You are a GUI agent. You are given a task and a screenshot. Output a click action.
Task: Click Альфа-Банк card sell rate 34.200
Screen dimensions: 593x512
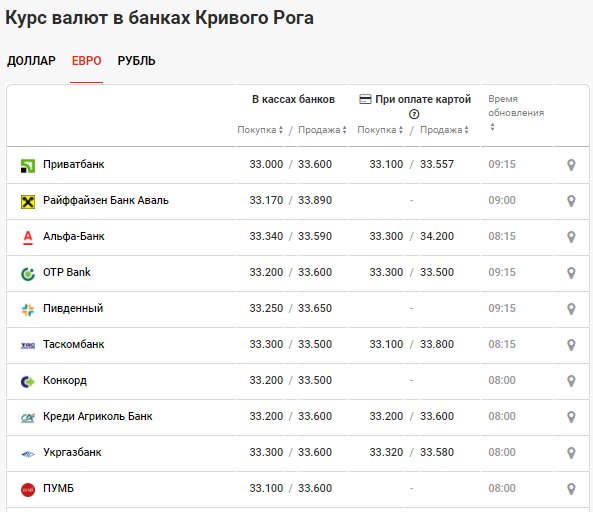point(437,236)
